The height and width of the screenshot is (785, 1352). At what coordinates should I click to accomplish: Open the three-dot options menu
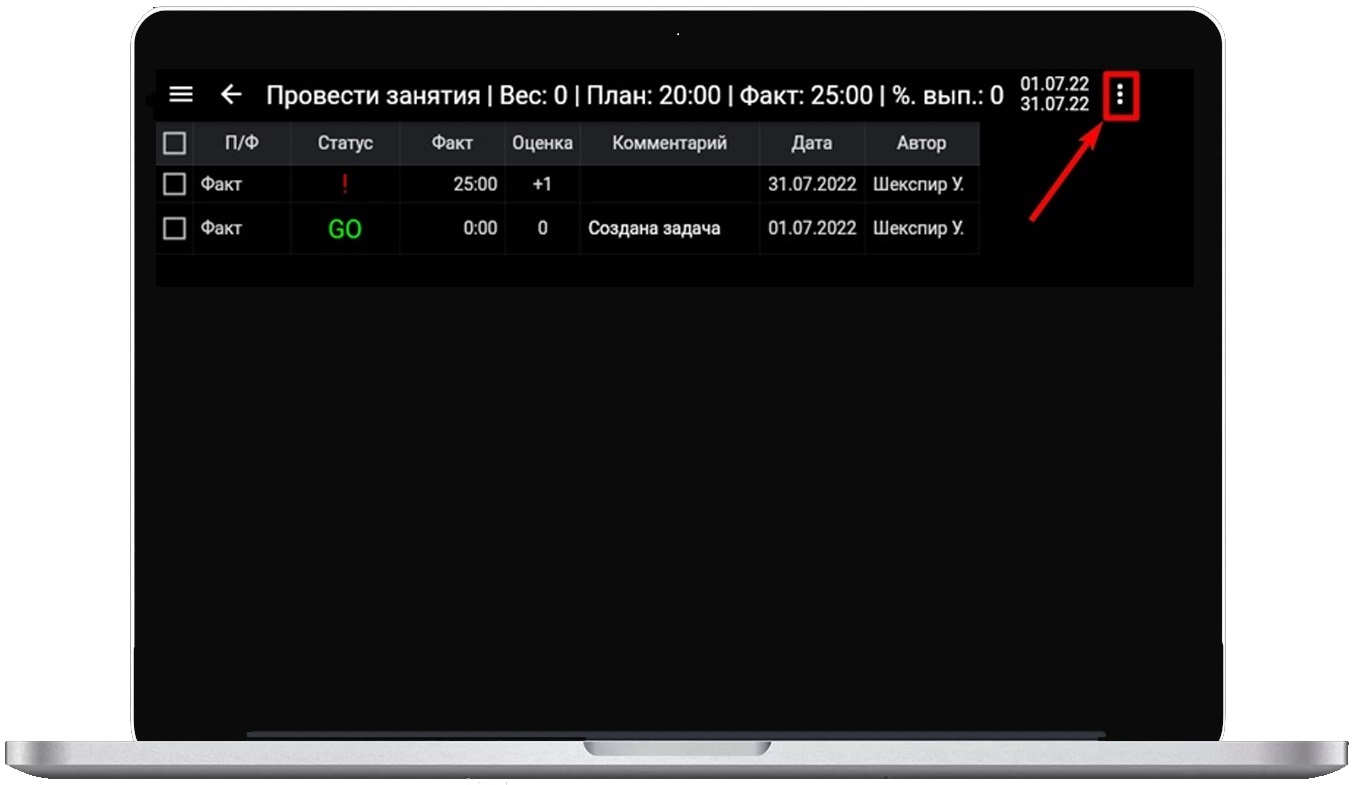coord(1120,96)
